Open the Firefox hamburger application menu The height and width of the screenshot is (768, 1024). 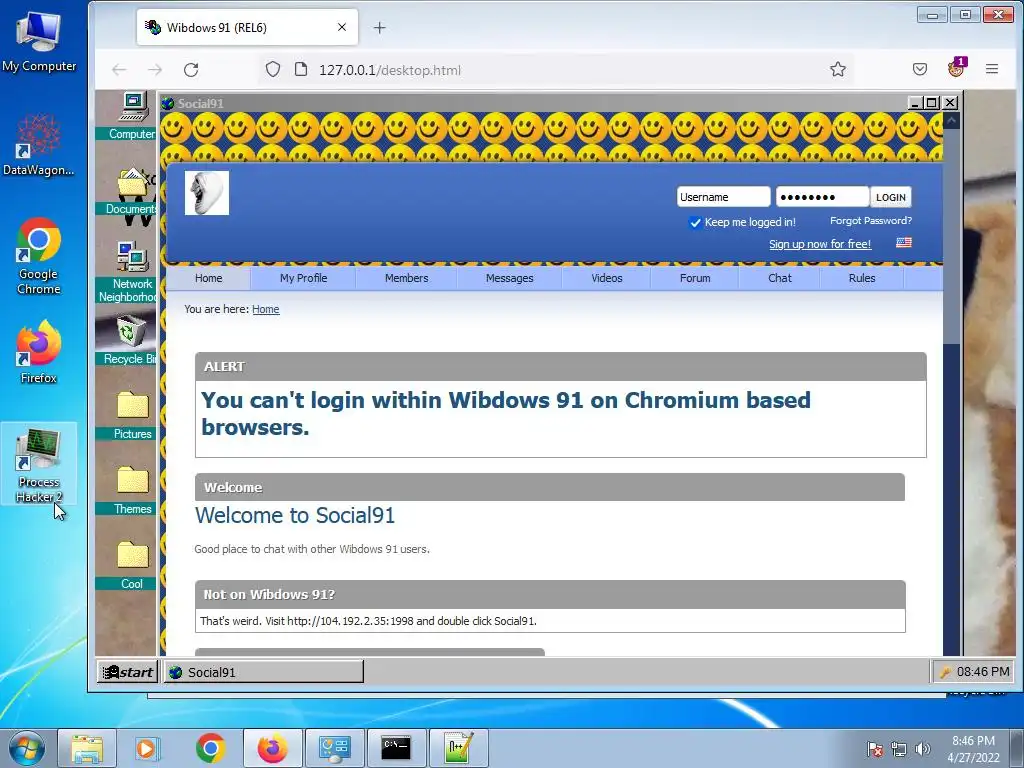(991, 69)
